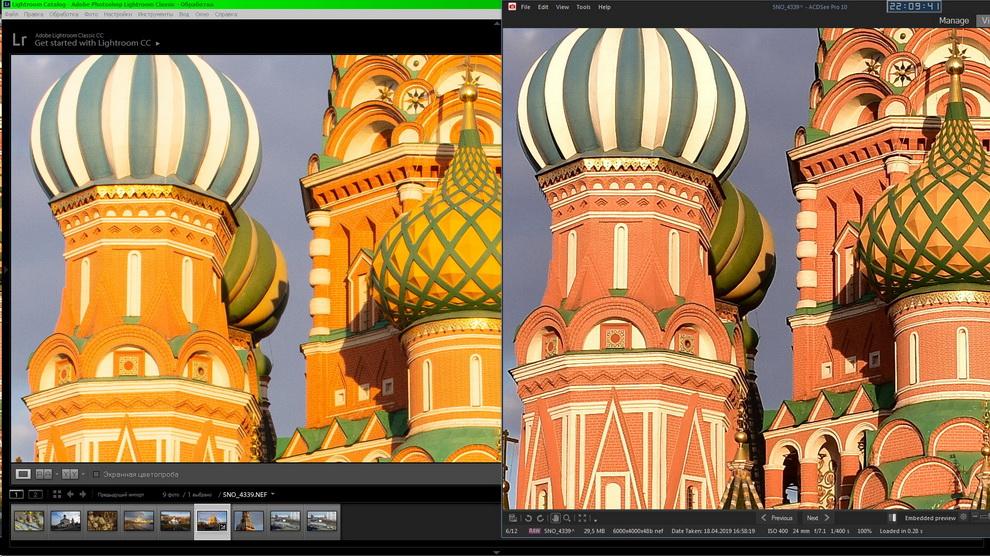Select third filmstrip thumbnail in Lightroom
This screenshot has width=990, height=557.
[102, 521]
